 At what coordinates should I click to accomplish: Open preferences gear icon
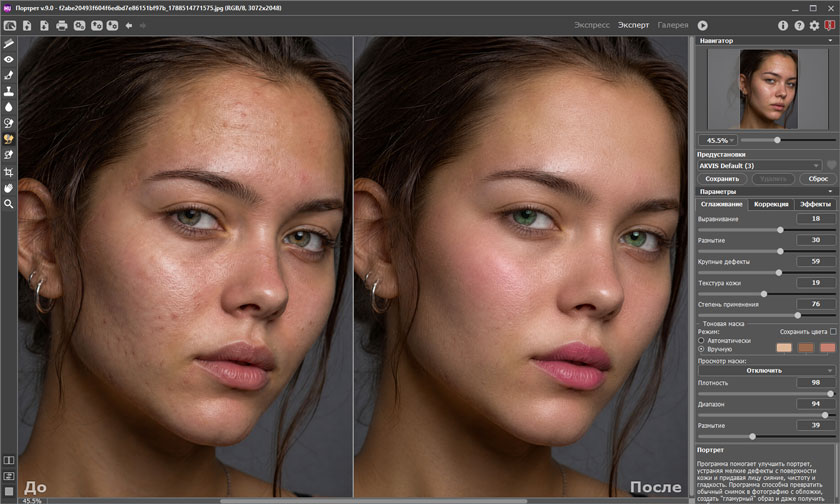(x=814, y=26)
